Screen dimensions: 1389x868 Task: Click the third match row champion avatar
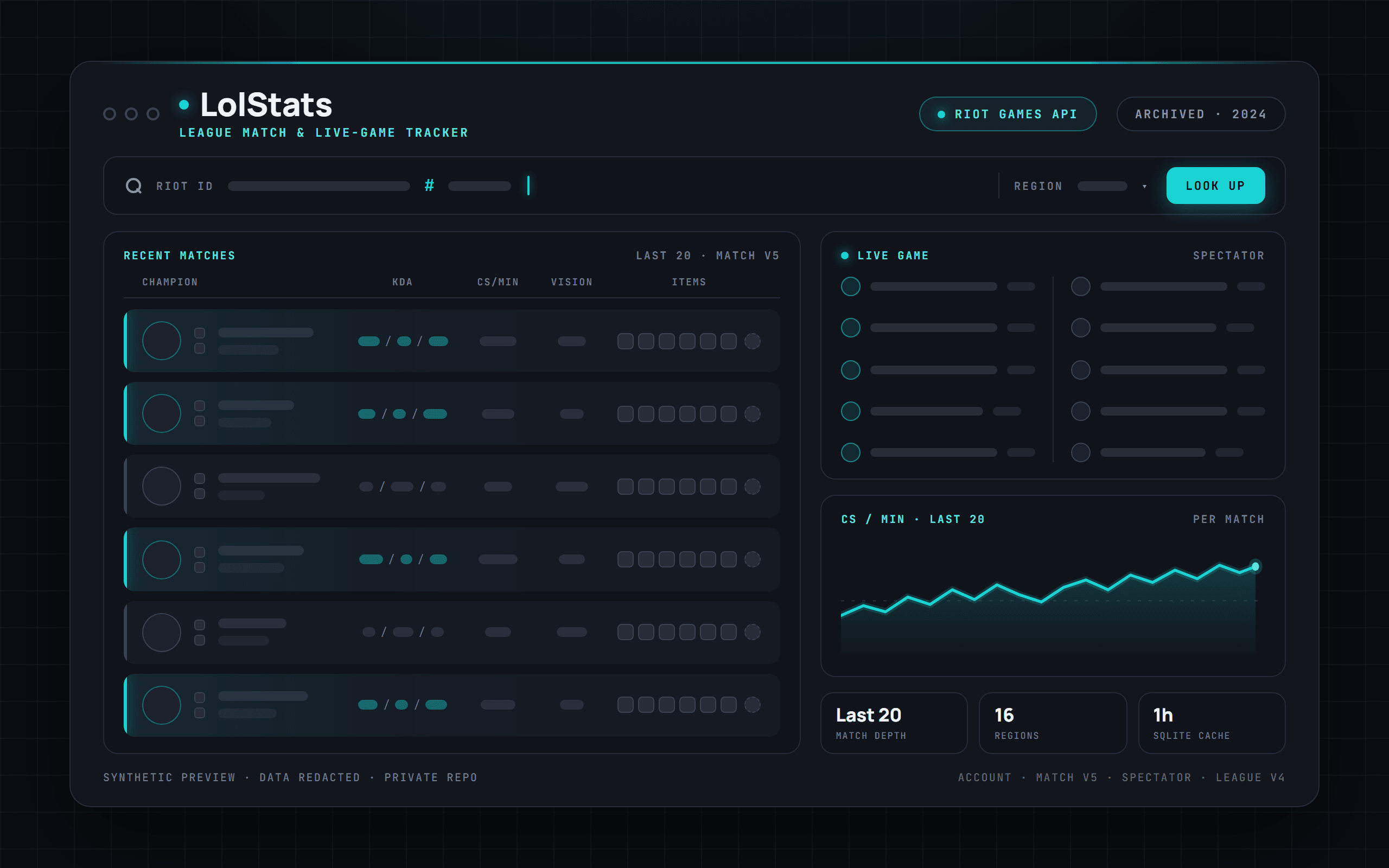click(161, 486)
